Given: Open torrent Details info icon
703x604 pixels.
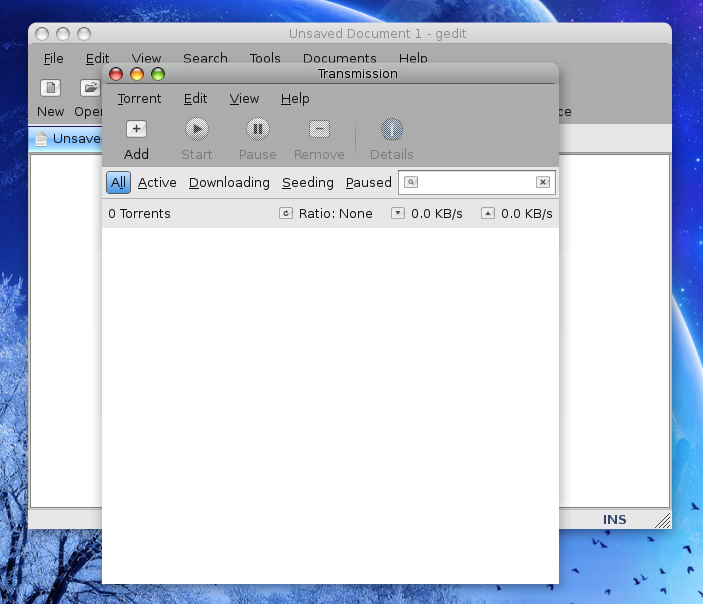Looking at the screenshot, I should pos(392,129).
